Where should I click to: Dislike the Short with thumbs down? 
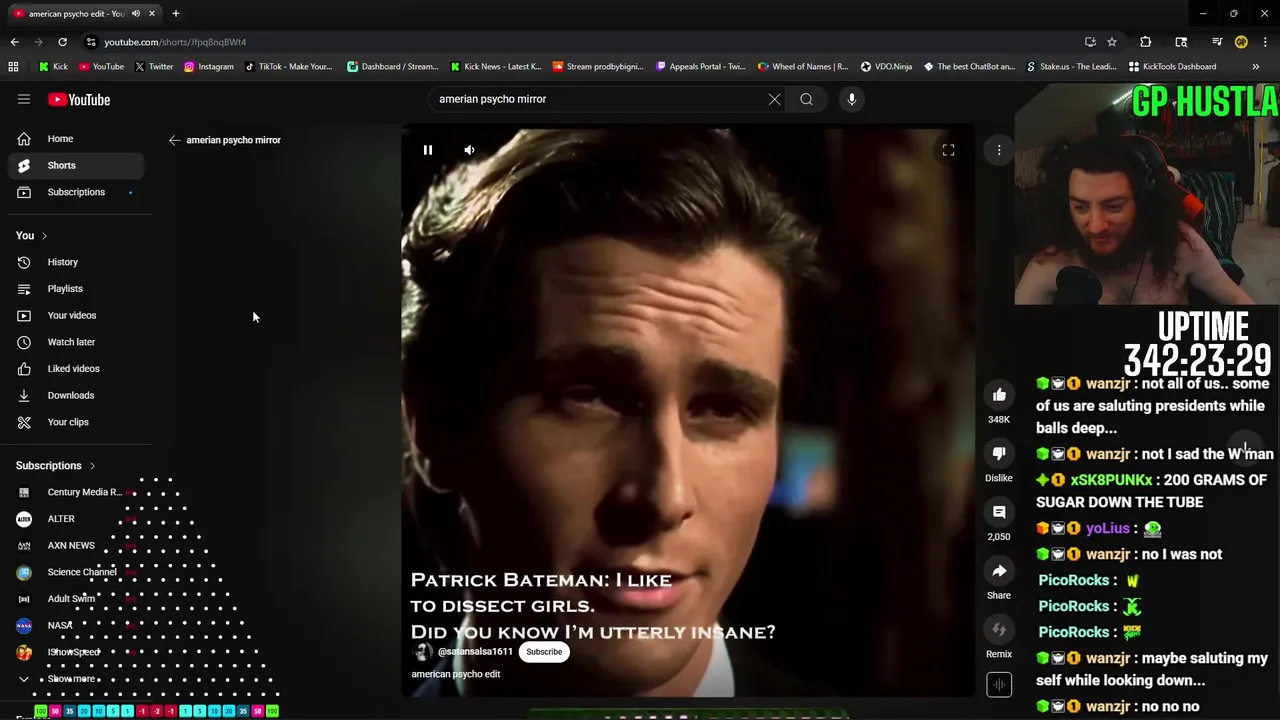coord(999,453)
